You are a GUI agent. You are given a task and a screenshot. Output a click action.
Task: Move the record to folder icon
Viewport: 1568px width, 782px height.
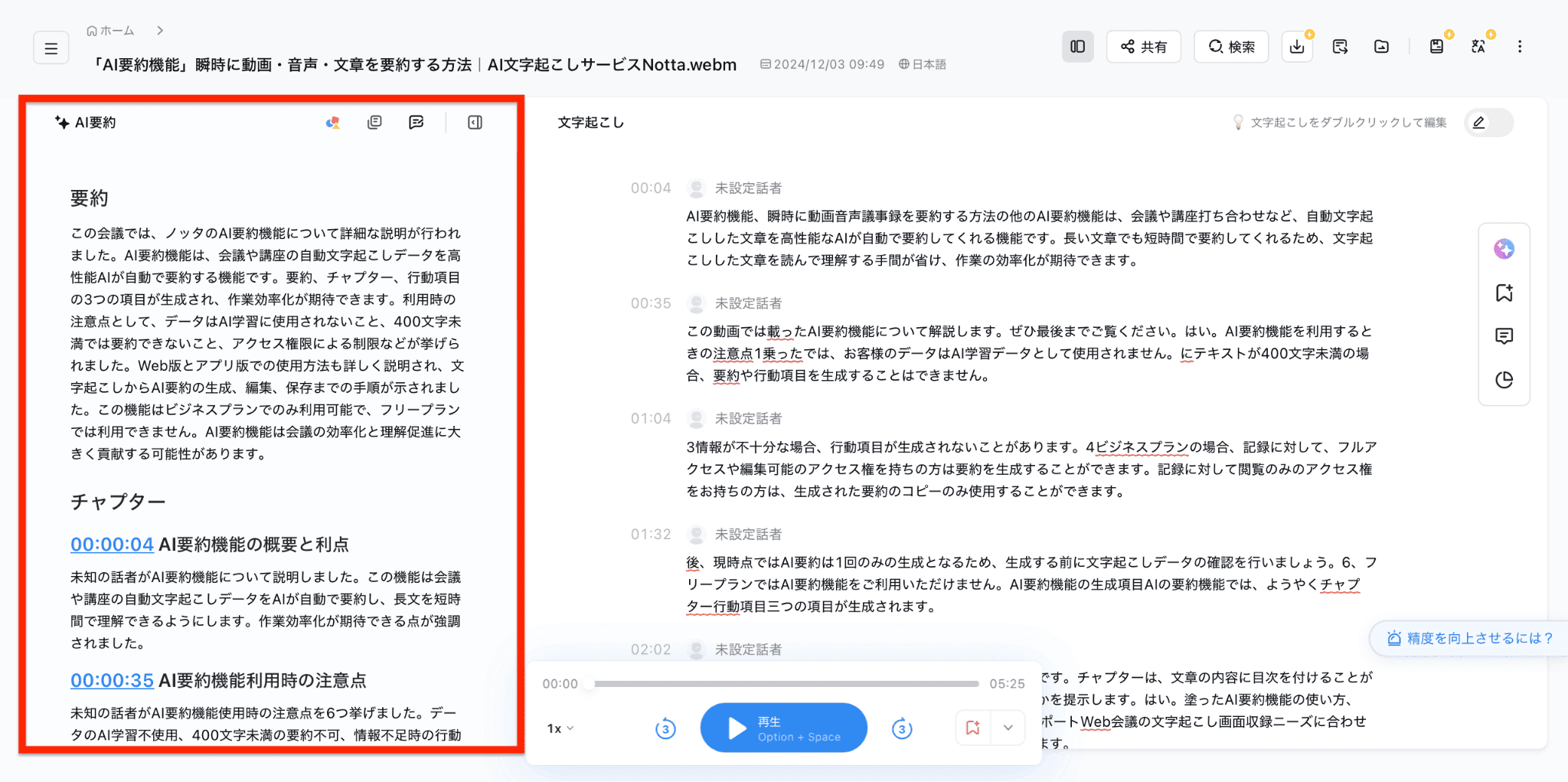1381,47
